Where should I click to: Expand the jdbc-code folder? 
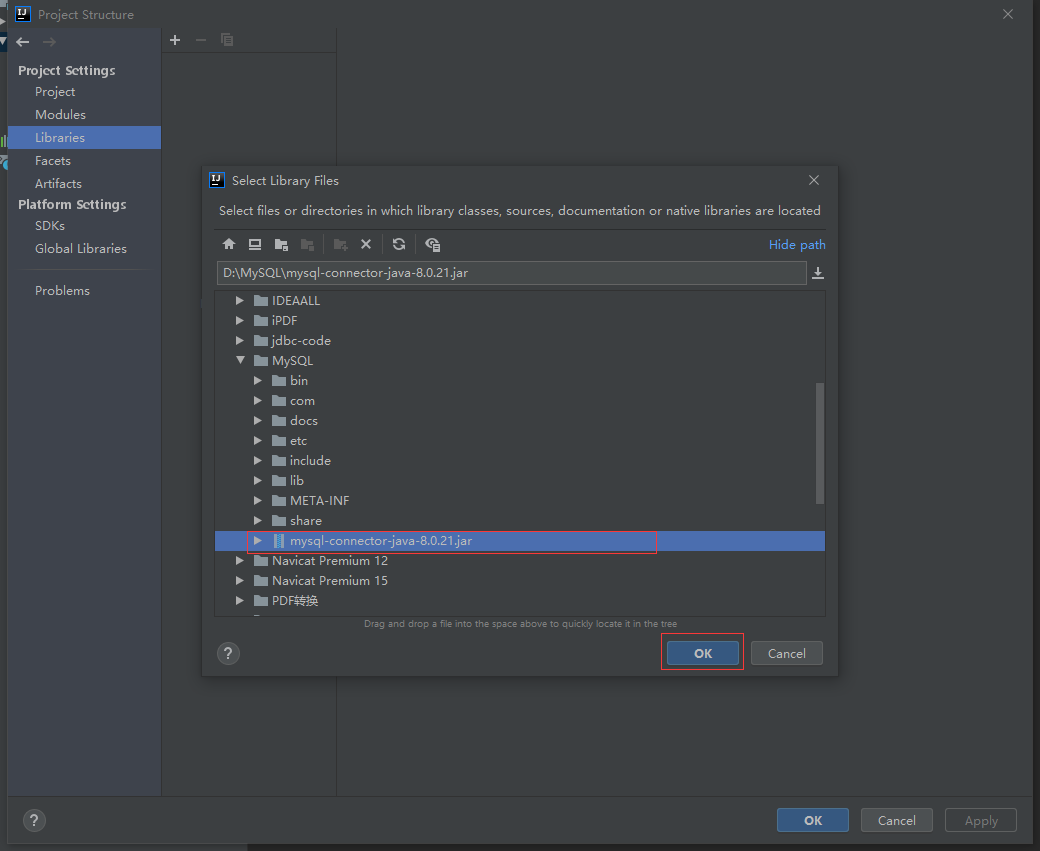click(x=239, y=340)
